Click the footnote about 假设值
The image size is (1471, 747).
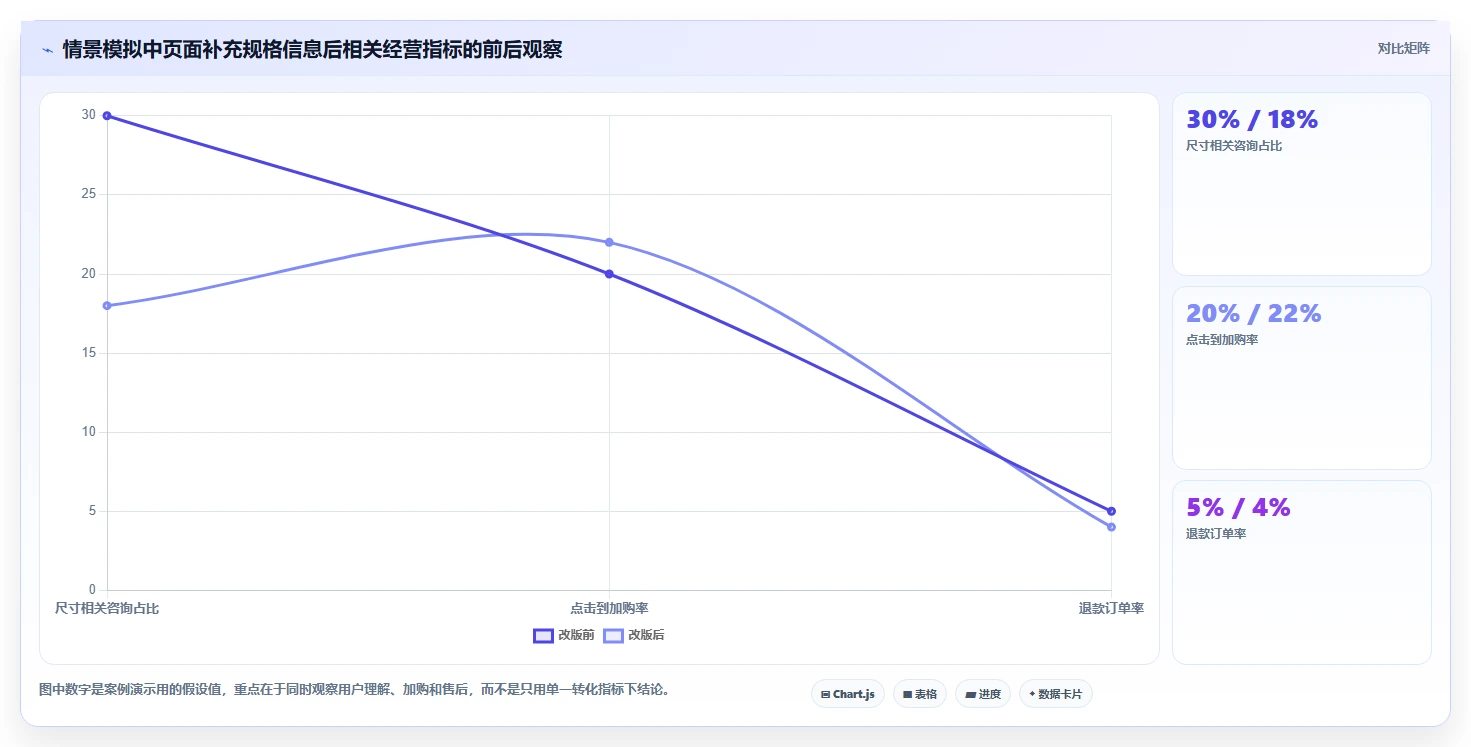click(354, 689)
